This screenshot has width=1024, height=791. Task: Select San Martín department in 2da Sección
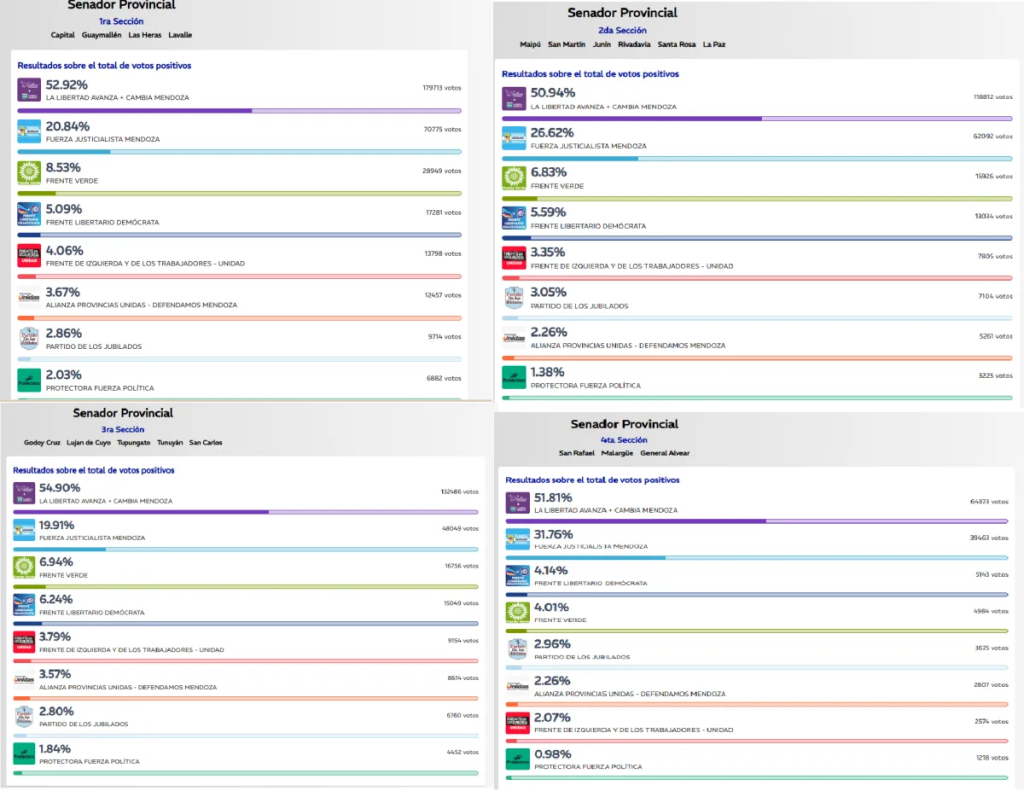[x=566, y=44]
